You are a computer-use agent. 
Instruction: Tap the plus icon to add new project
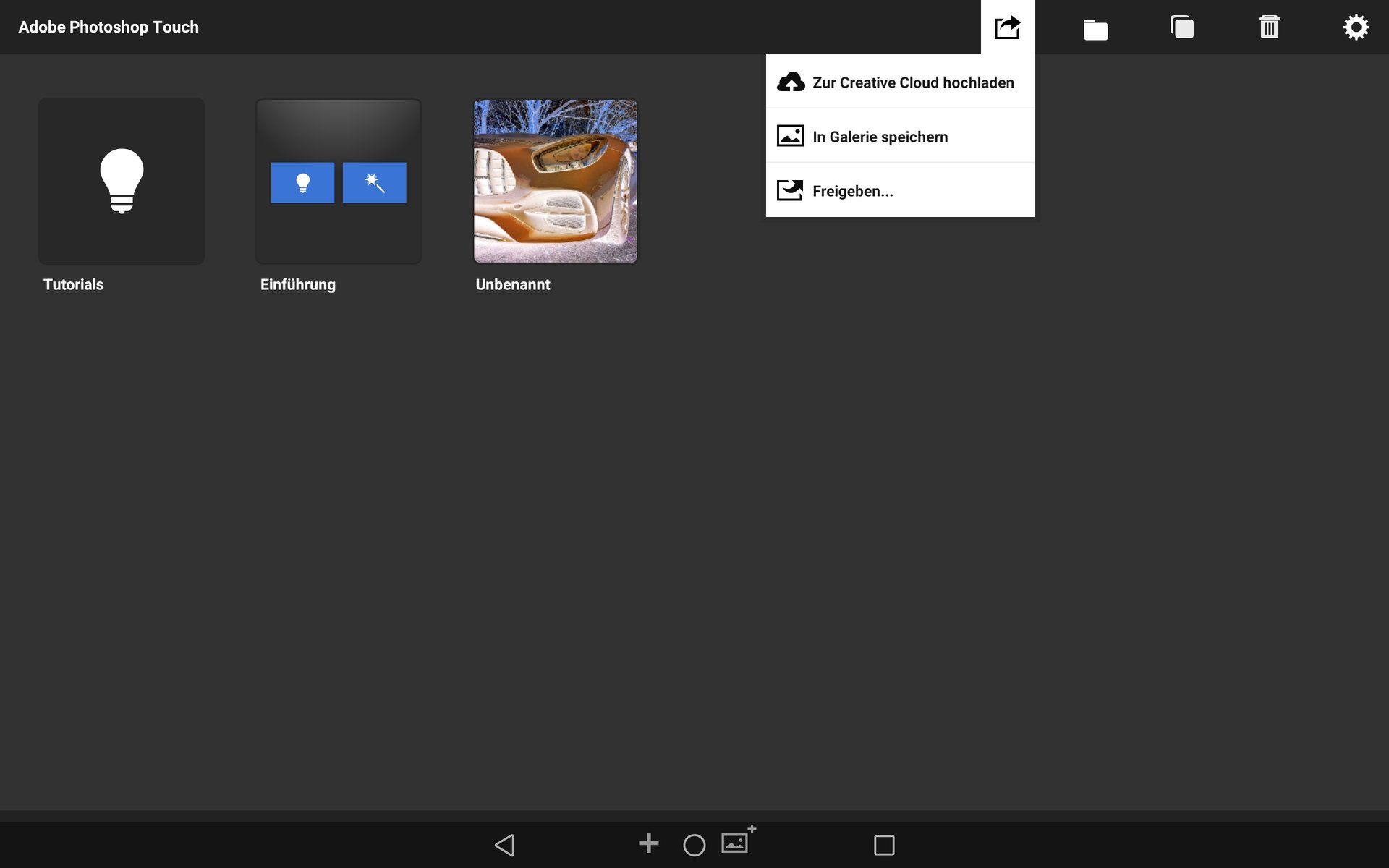click(x=649, y=843)
